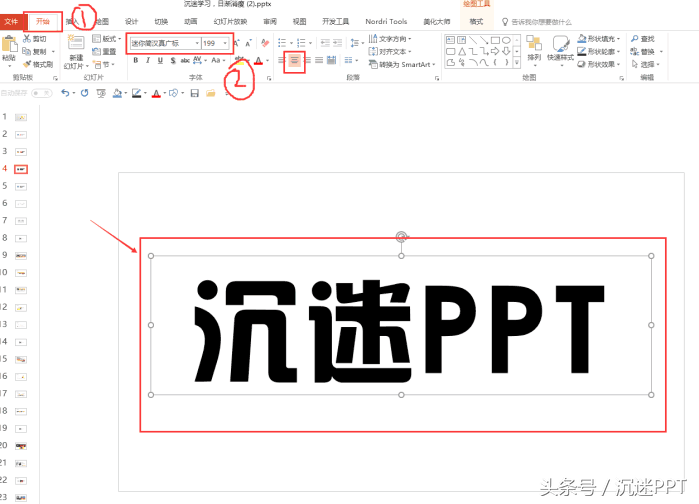Switch to the Slide Show (幻灯片放映) tab
The image size is (699, 504).
coord(230,21)
